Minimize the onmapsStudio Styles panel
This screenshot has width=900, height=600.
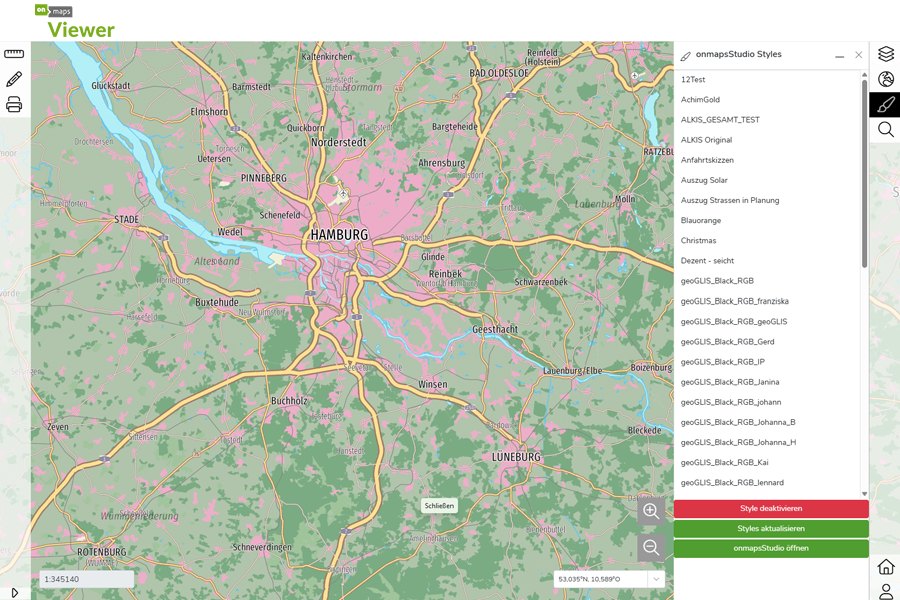click(840, 55)
